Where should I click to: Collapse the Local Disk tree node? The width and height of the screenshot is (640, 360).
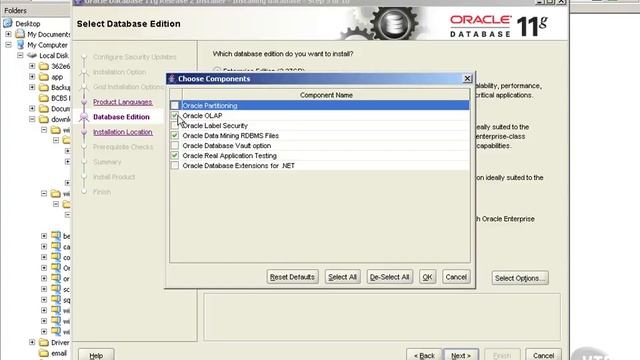pos(20,56)
